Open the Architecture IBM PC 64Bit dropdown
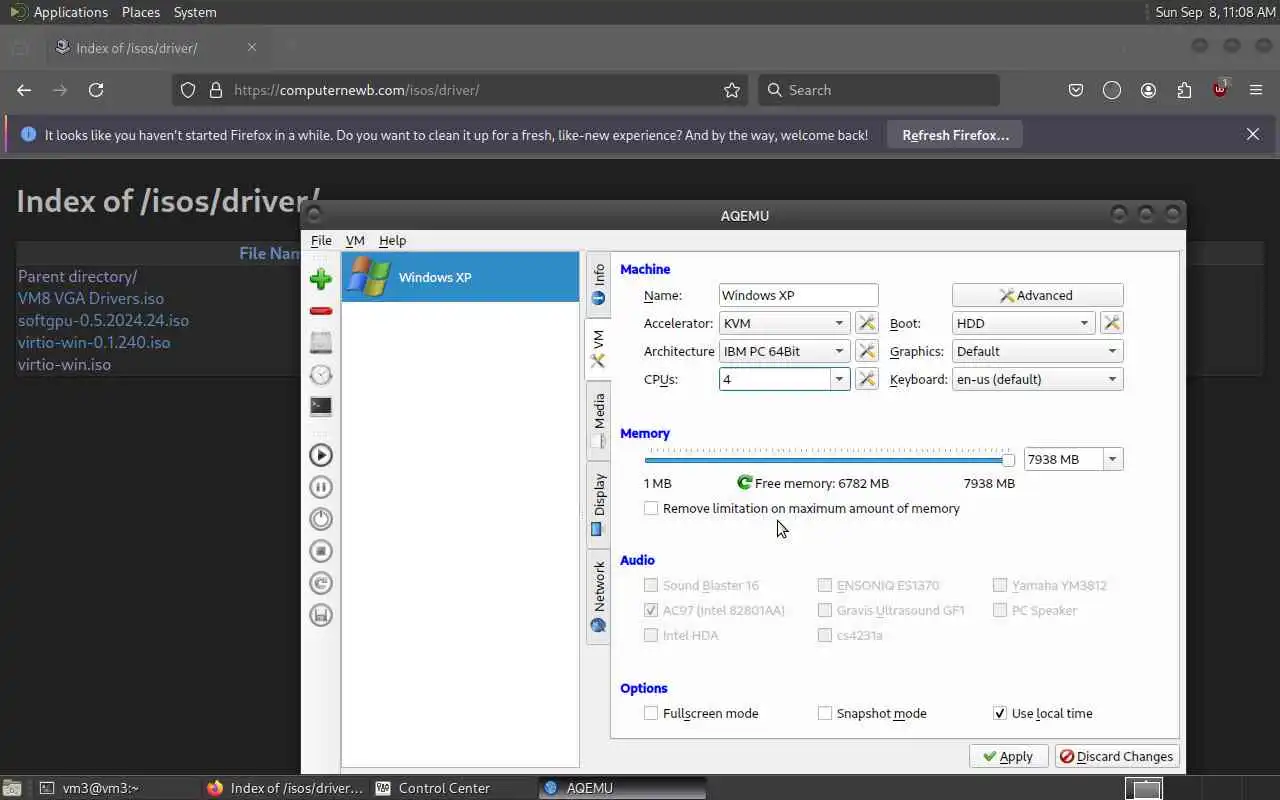Image resolution: width=1280 pixels, height=800 pixels. click(785, 351)
